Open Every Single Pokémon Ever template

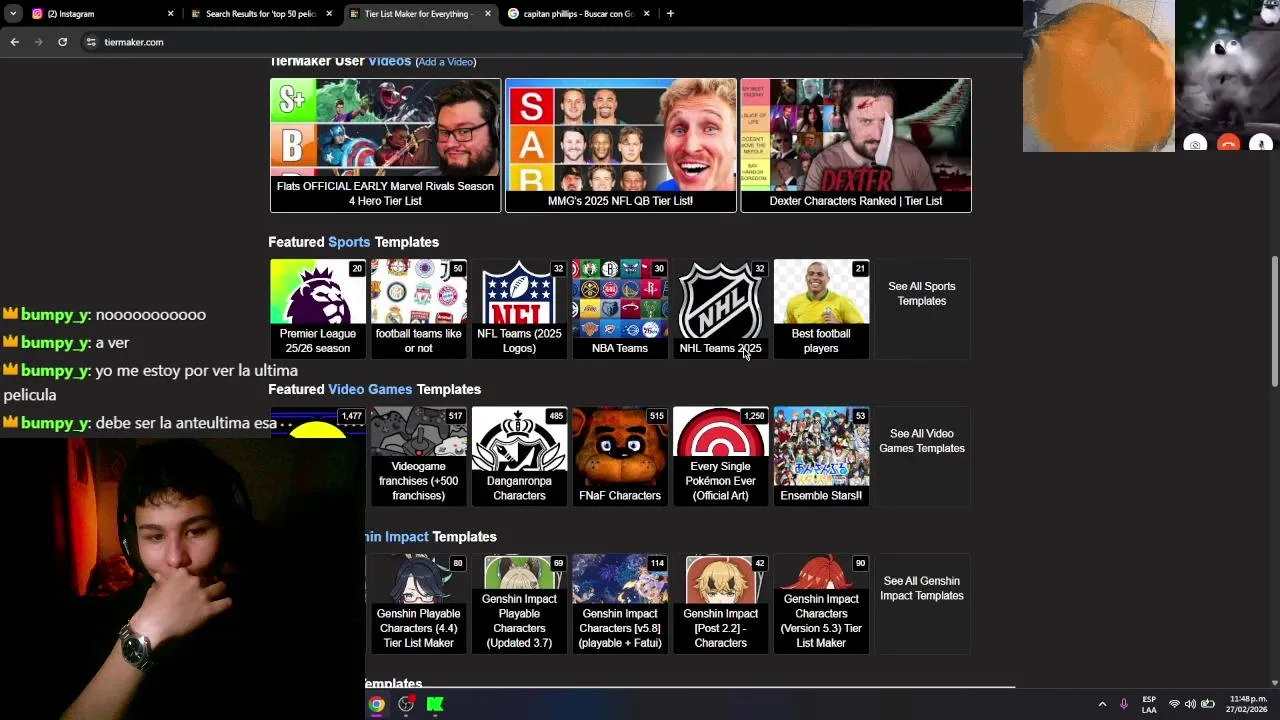click(x=721, y=455)
